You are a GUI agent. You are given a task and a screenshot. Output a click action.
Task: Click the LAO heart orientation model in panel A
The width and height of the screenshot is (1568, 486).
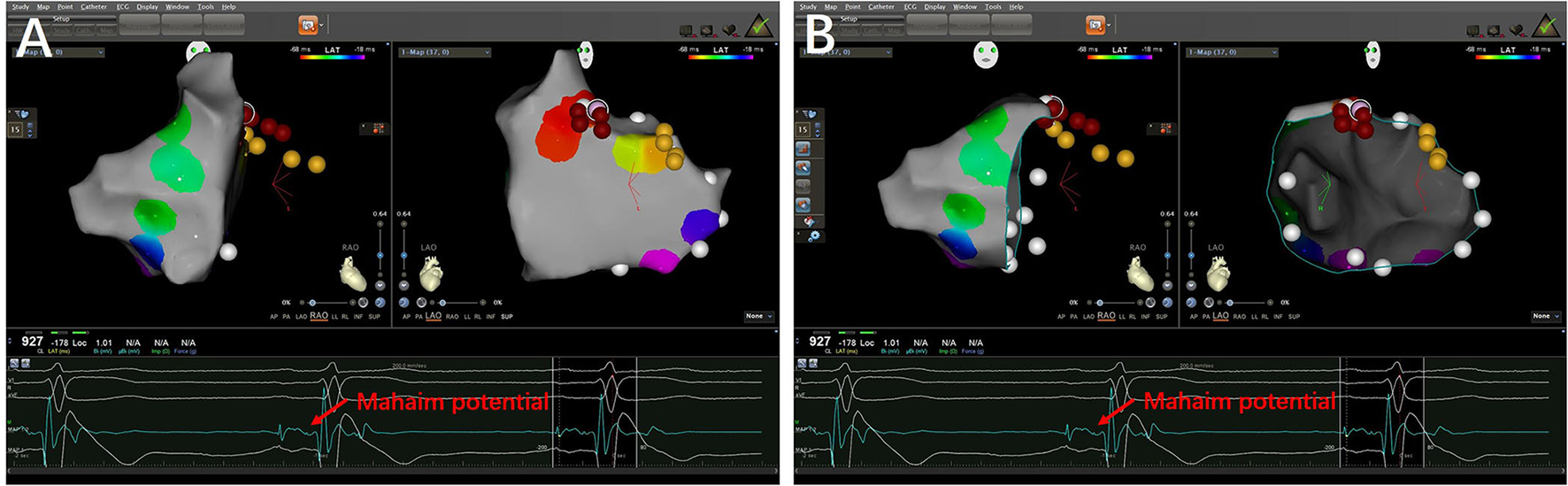431,274
